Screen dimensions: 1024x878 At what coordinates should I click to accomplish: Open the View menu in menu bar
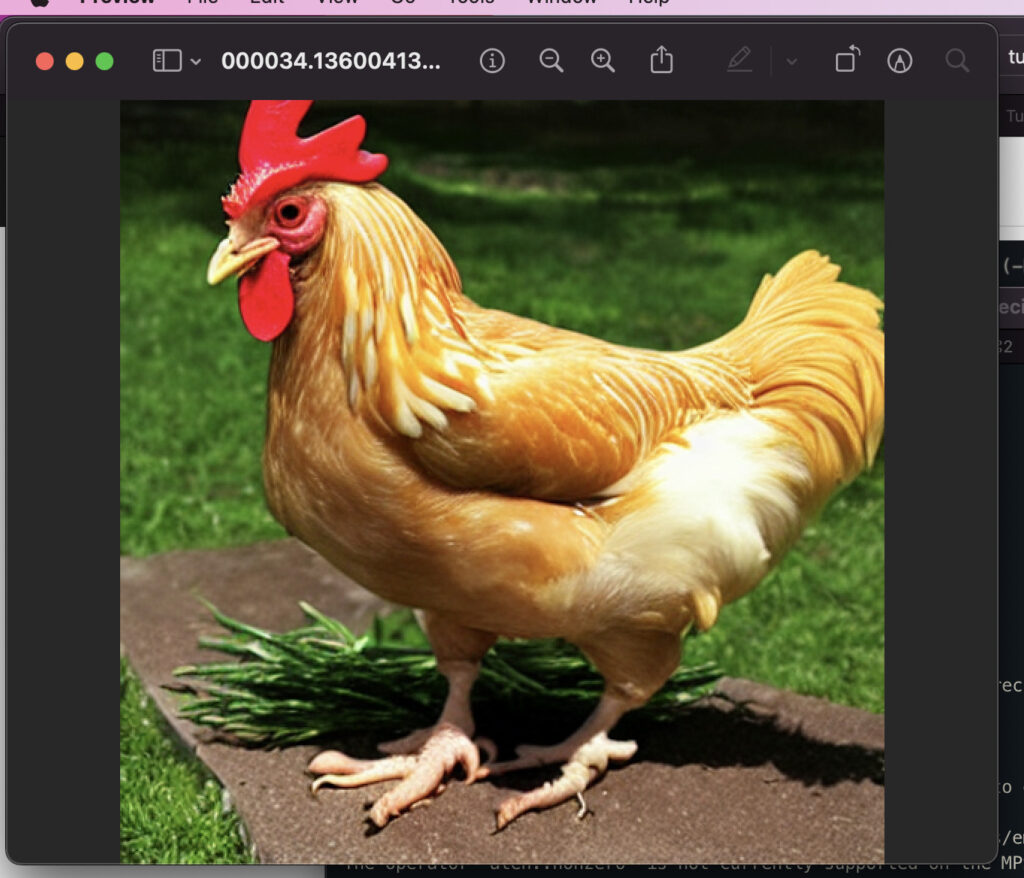[337, 3]
